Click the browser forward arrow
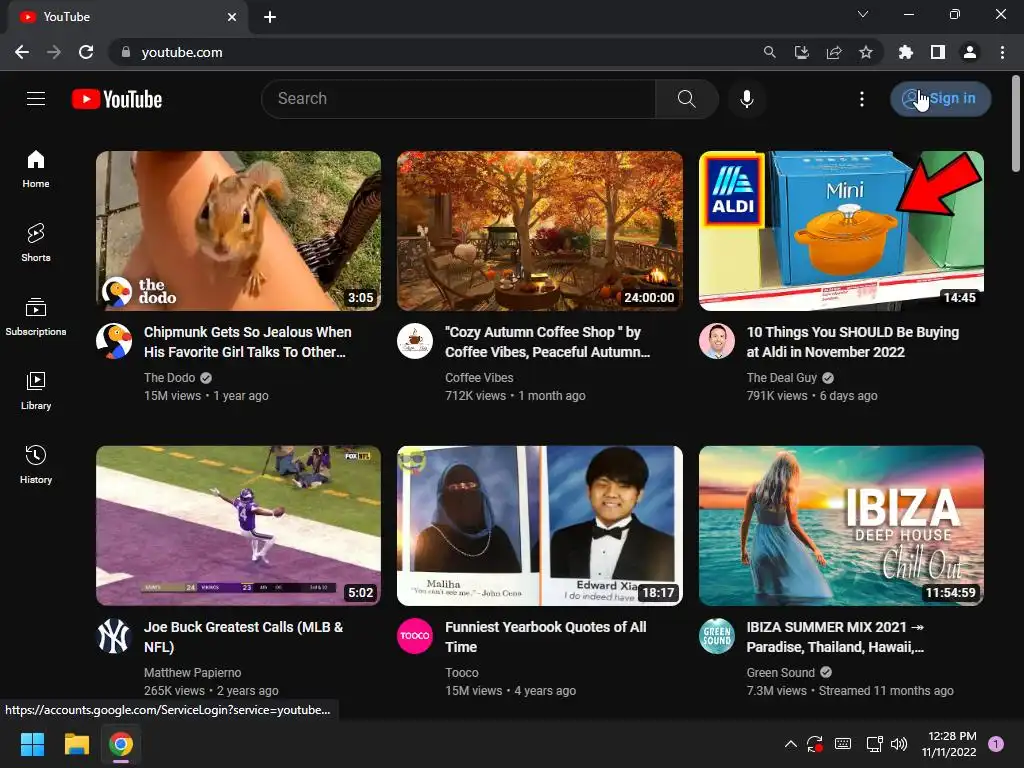Image resolution: width=1024 pixels, height=768 pixels. [54, 52]
